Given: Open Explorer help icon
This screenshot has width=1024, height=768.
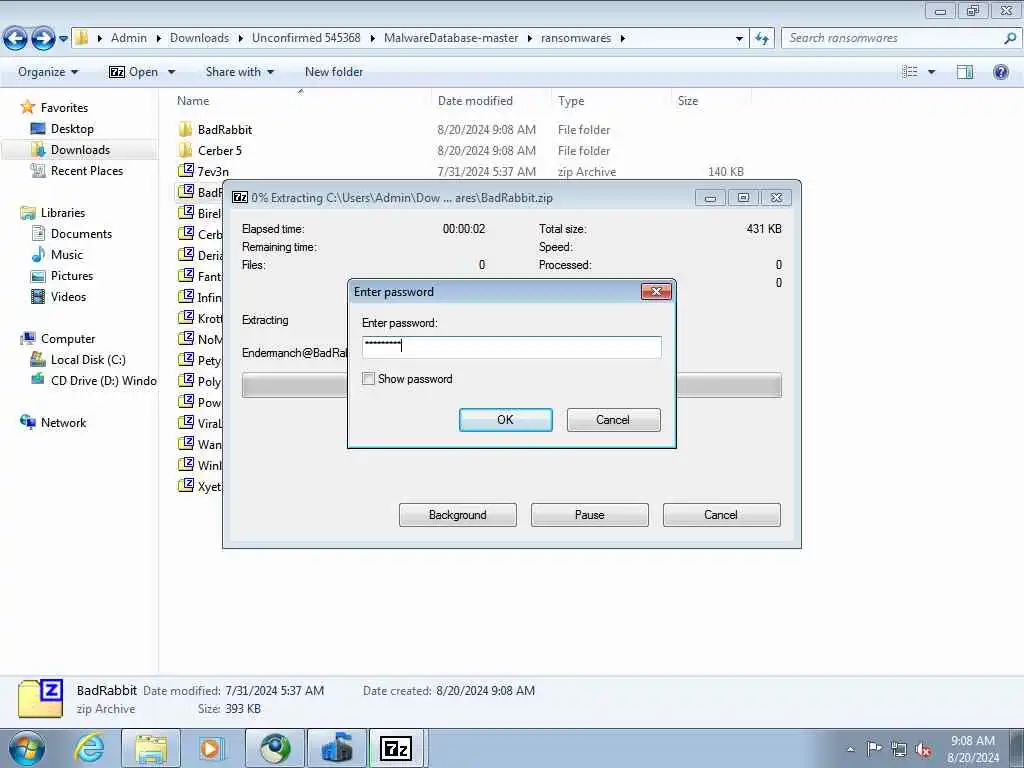Looking at the screenshot, I should pos(1000,72).
